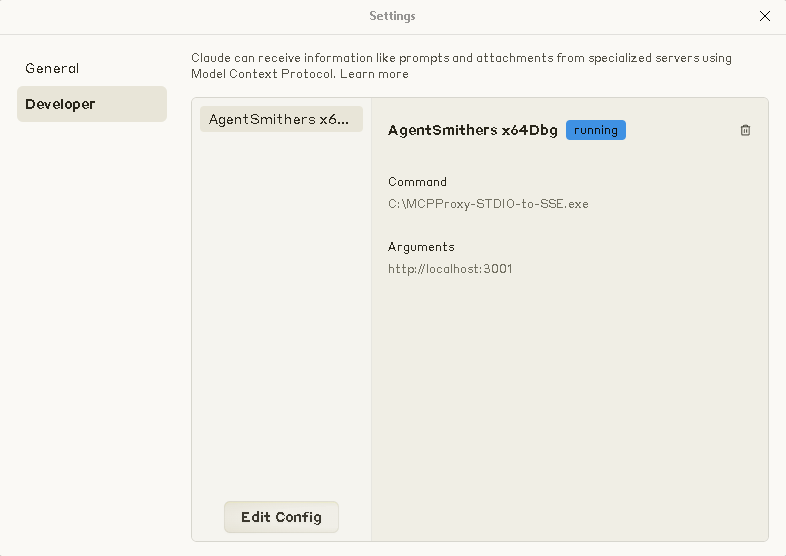786x556 pixels.
Task: Click the Edit Config button
Action: [281, 517]
